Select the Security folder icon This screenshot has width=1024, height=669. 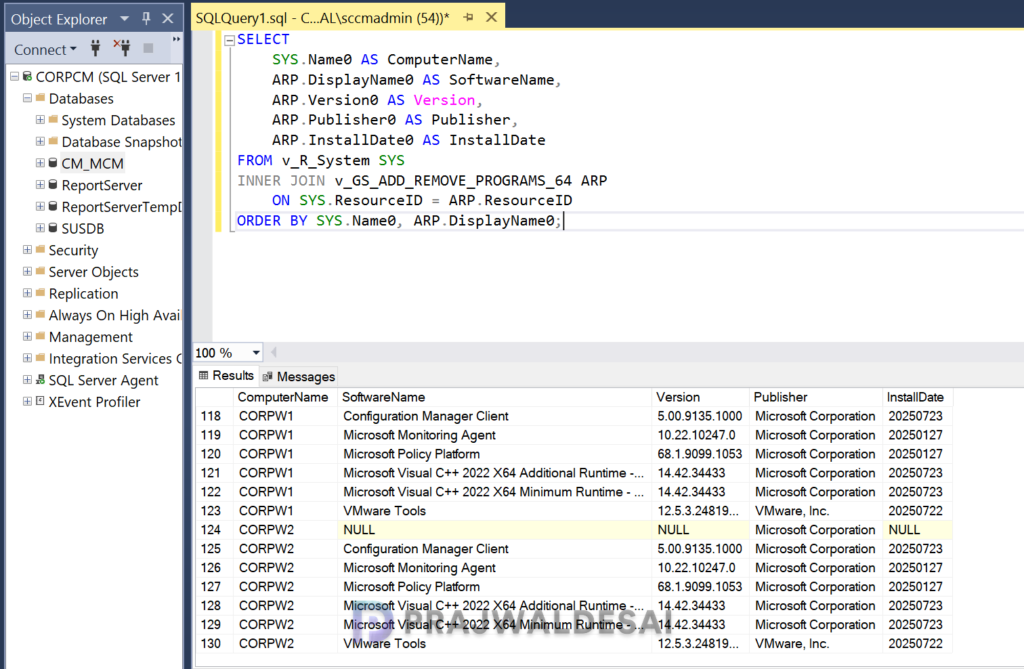(x=40, y=250)
